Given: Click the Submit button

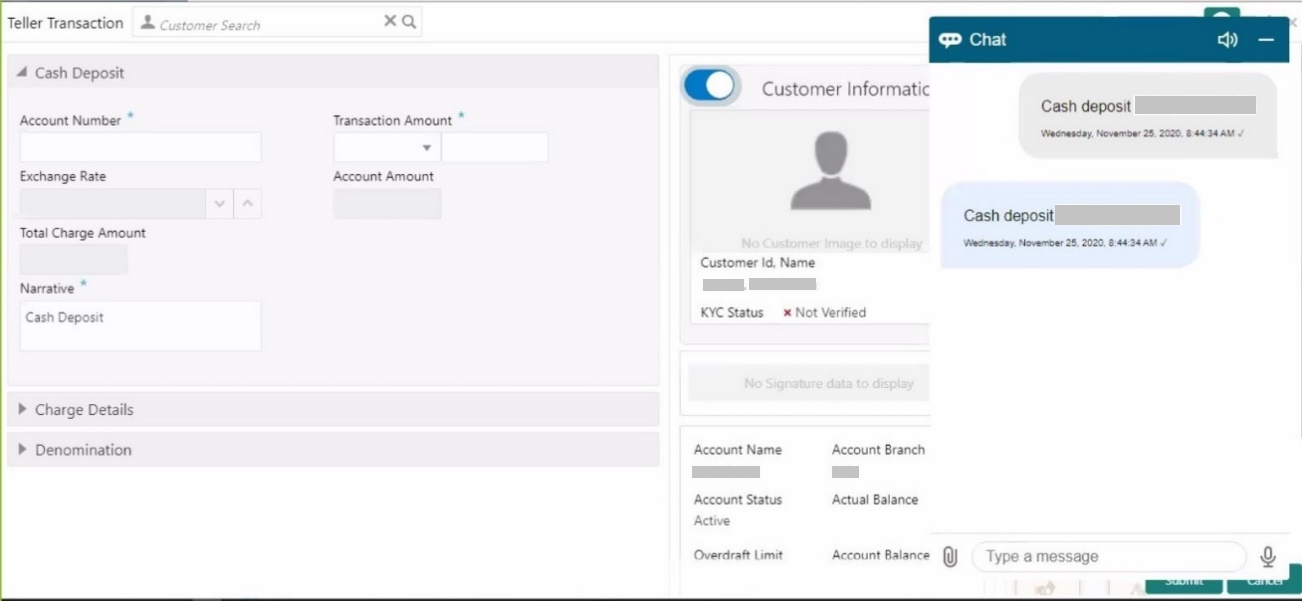Looking at the screenshot, I should [x=1184, y=581].
